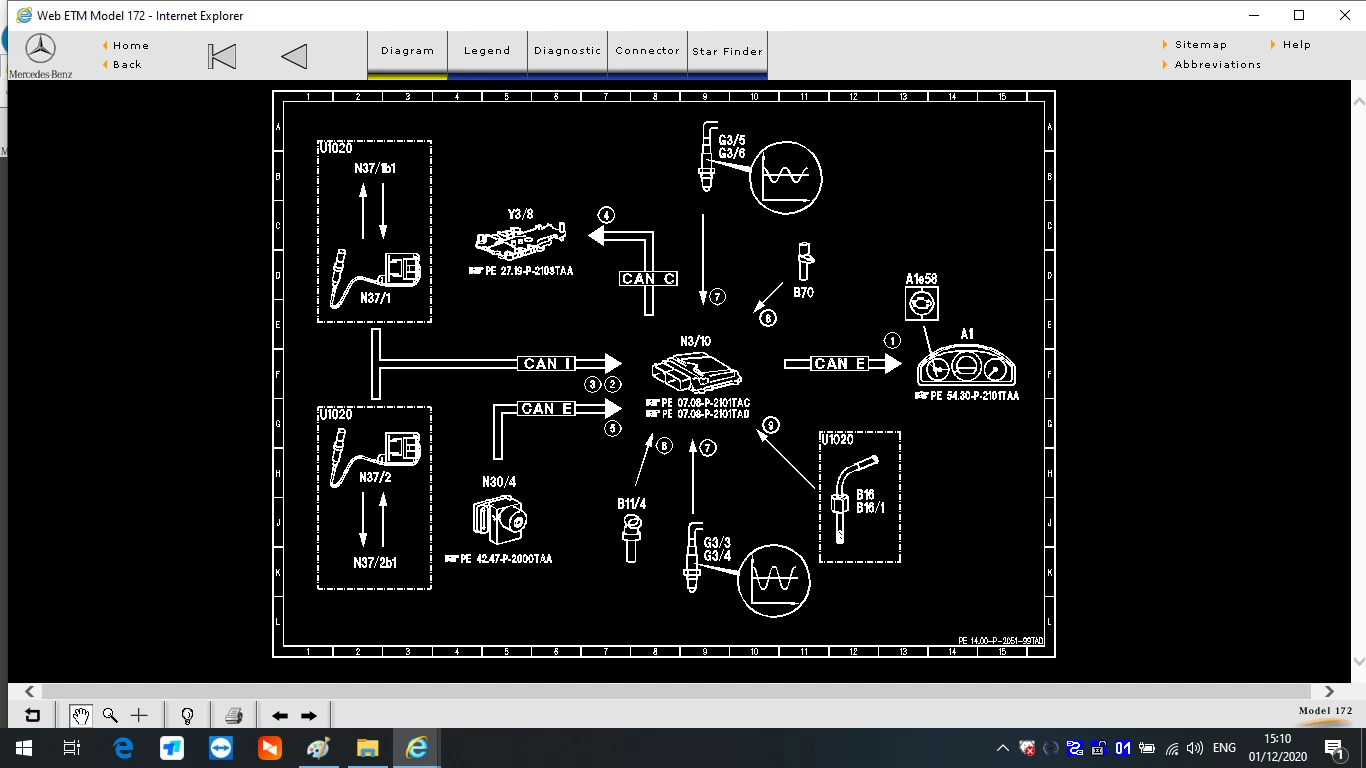Select the Connector tab
The height and width of the screenshot is (768, 1366).
(x=647, y=51)
